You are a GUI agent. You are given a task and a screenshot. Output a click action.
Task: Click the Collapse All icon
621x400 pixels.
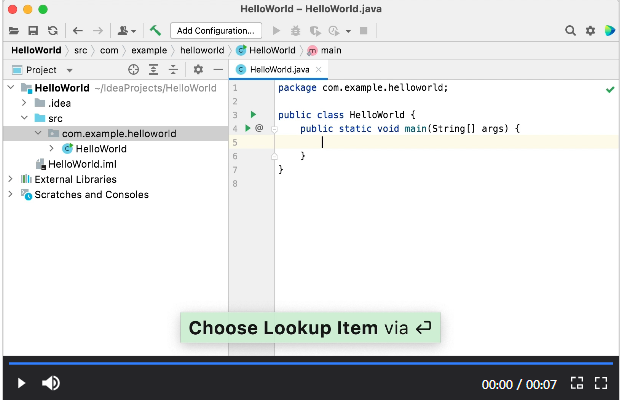click(173, 70)
